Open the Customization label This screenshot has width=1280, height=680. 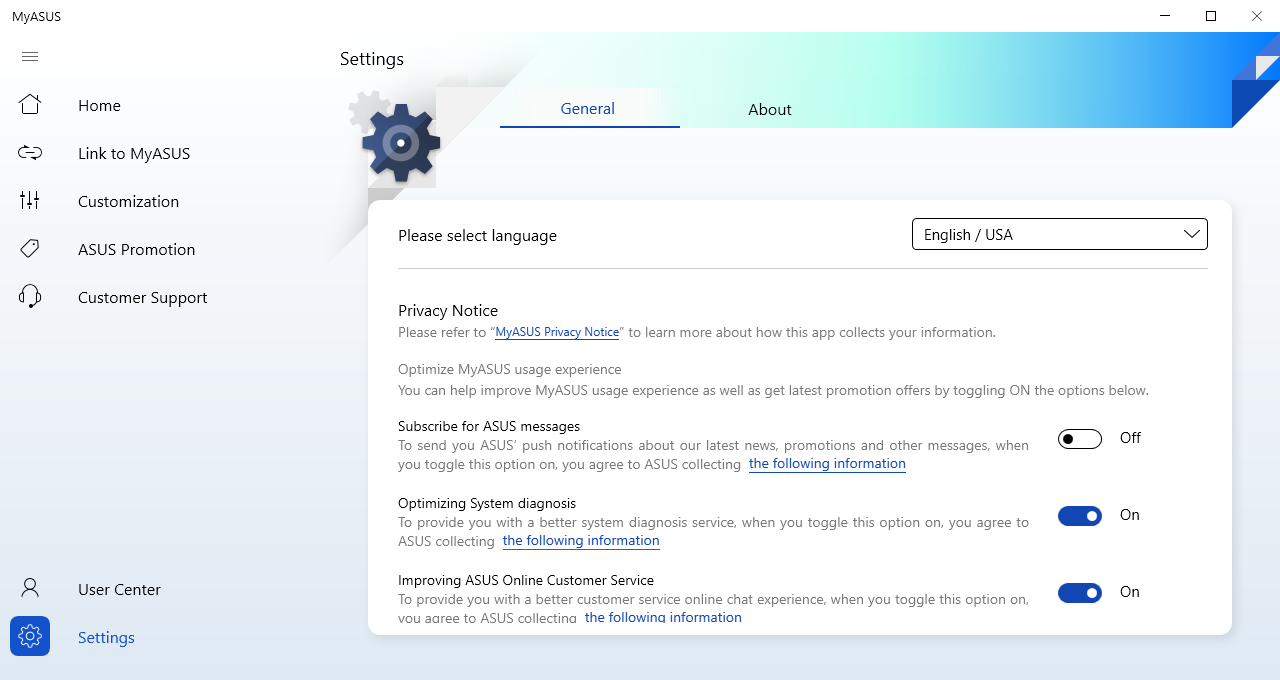[128, 201]
